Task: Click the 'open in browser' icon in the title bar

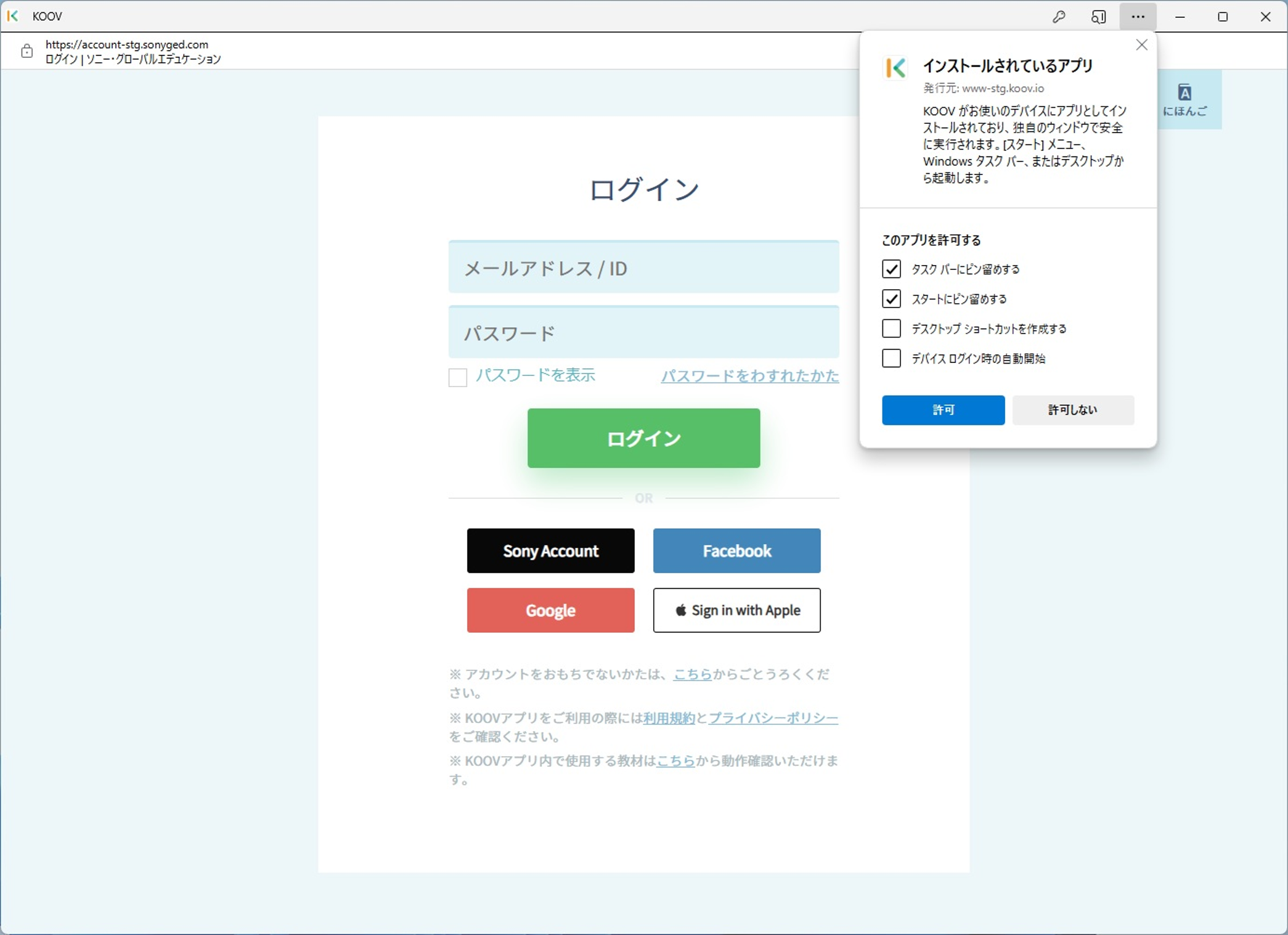Action: click(1098, 16)
